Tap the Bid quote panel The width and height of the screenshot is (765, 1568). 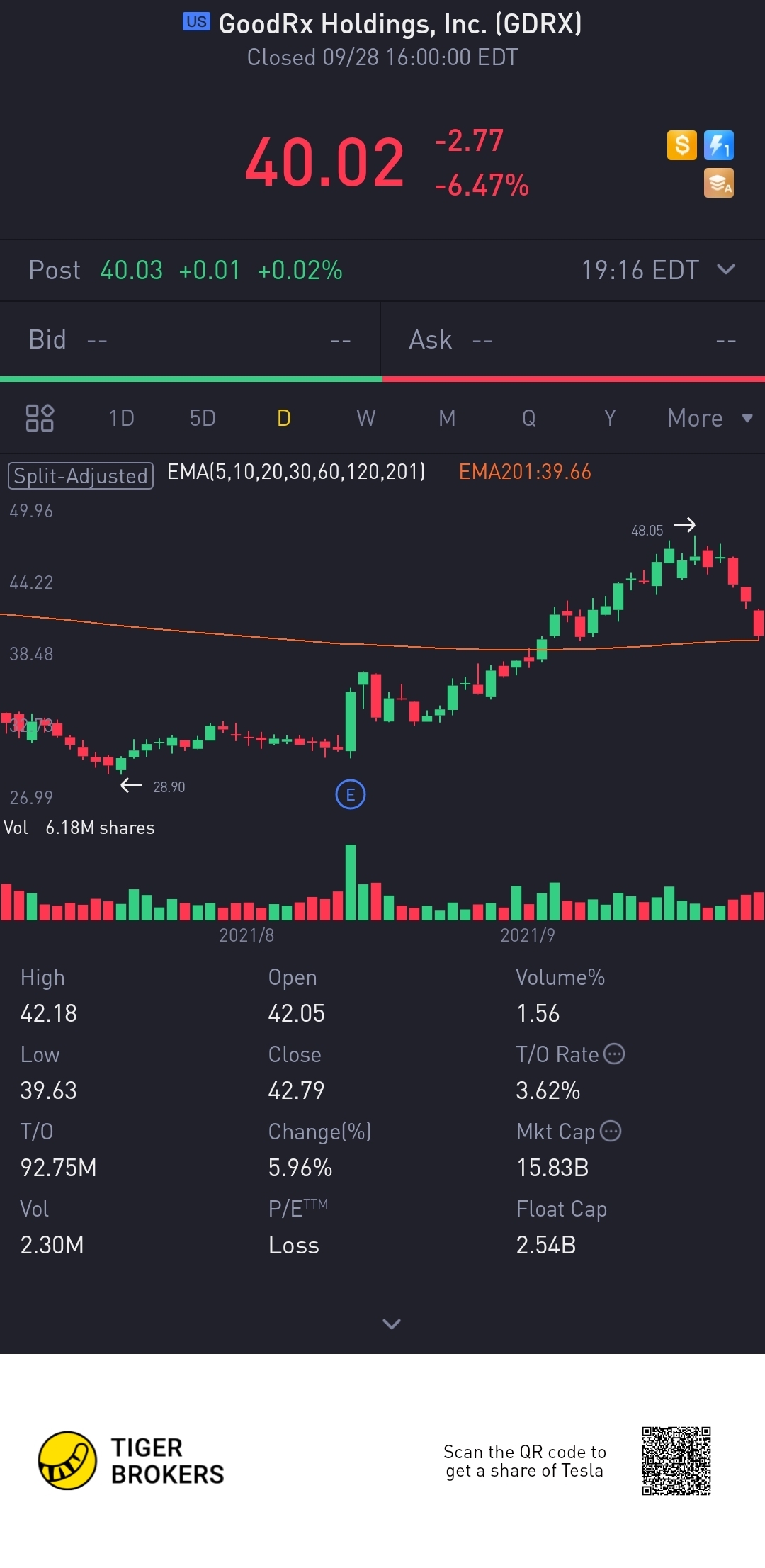click(190, 340)
